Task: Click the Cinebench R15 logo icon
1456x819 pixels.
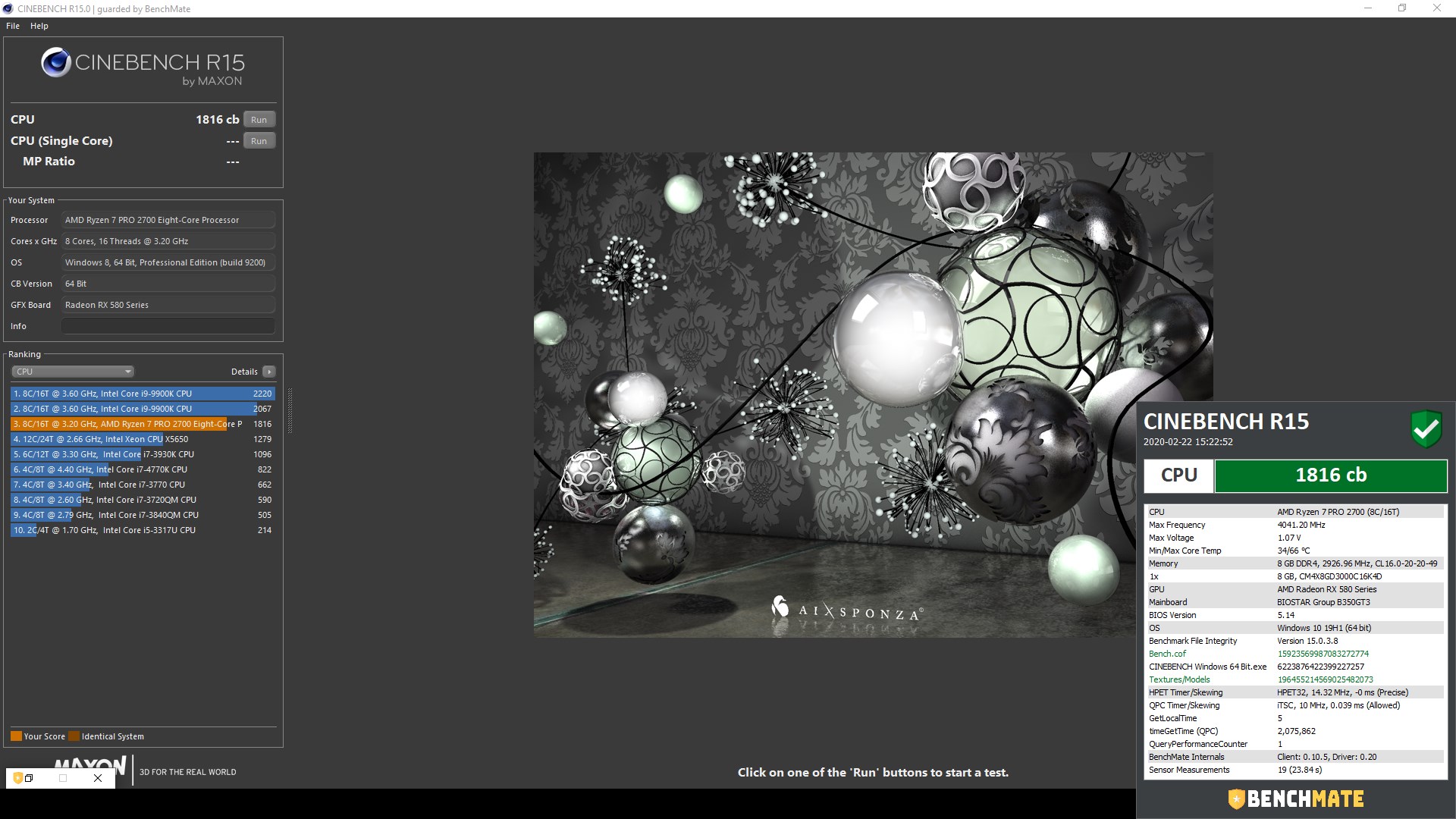Action: point(56,62)
